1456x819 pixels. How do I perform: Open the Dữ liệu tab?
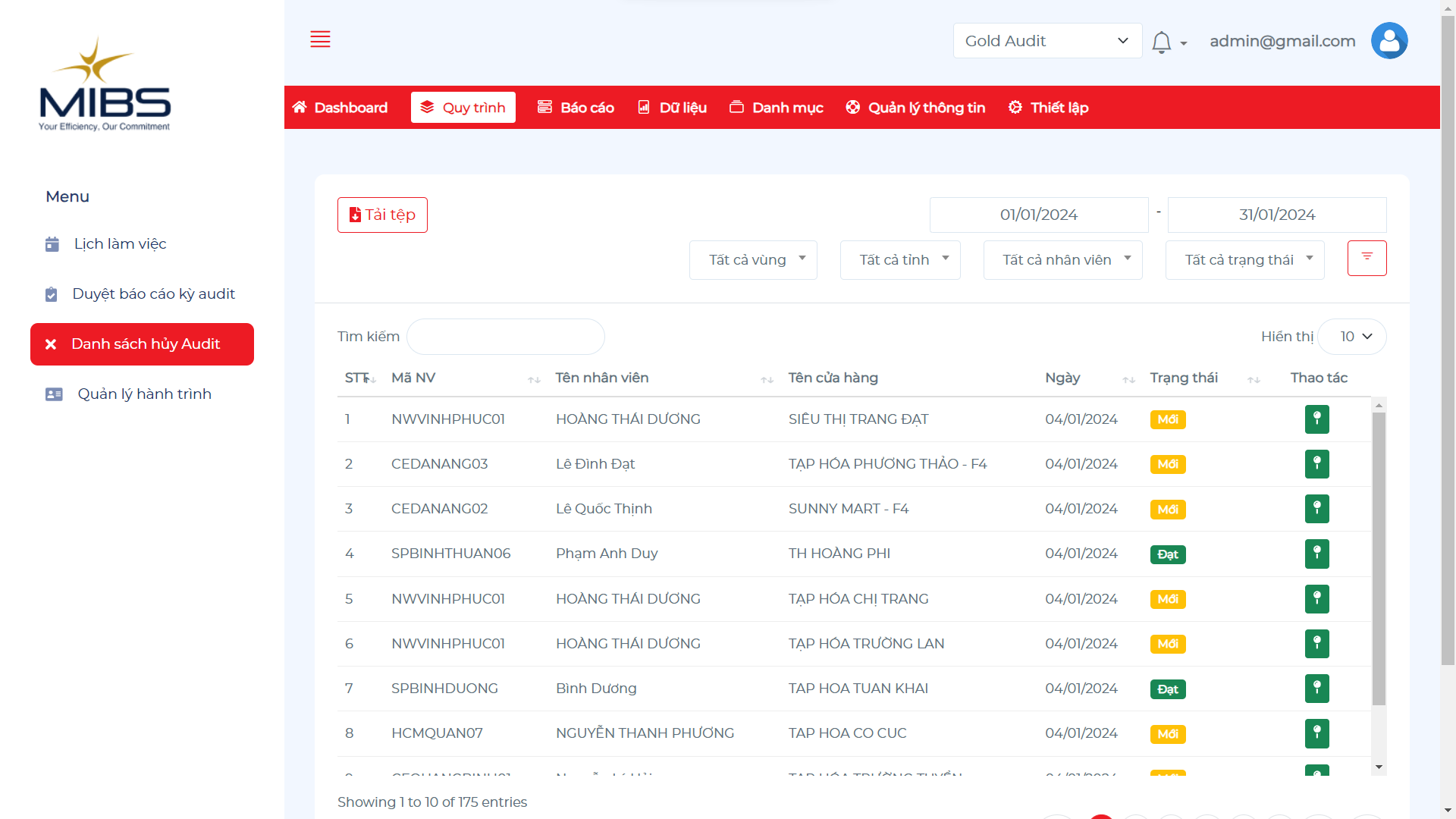pyautogui.click(x=672, y=108)
